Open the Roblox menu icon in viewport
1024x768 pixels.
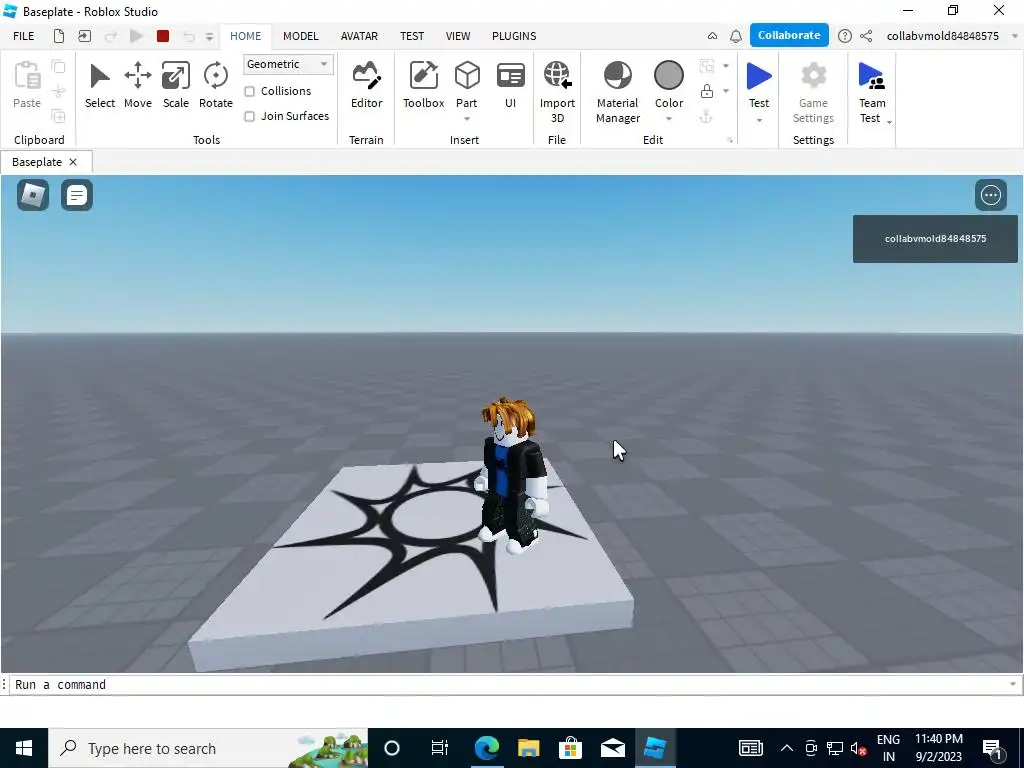coord(33,195)
